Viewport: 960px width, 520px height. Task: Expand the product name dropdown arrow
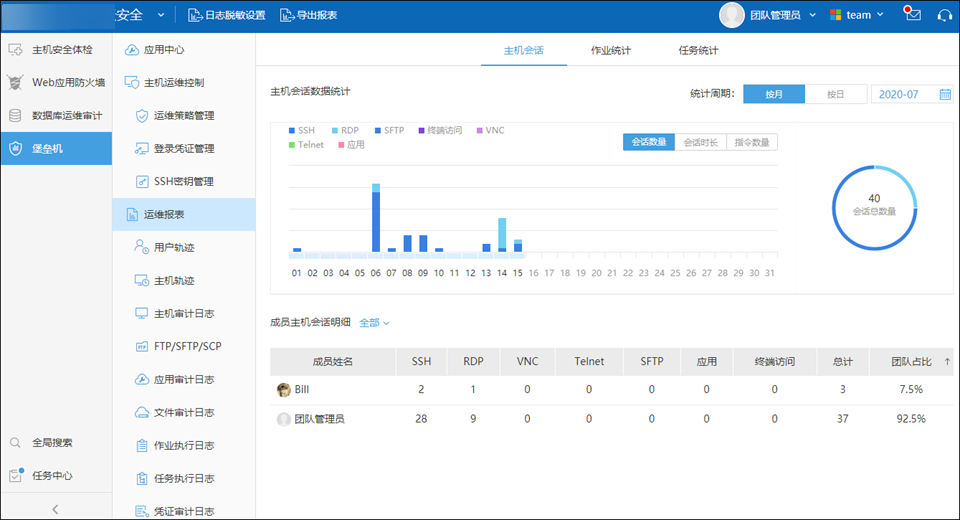(161, 15)
